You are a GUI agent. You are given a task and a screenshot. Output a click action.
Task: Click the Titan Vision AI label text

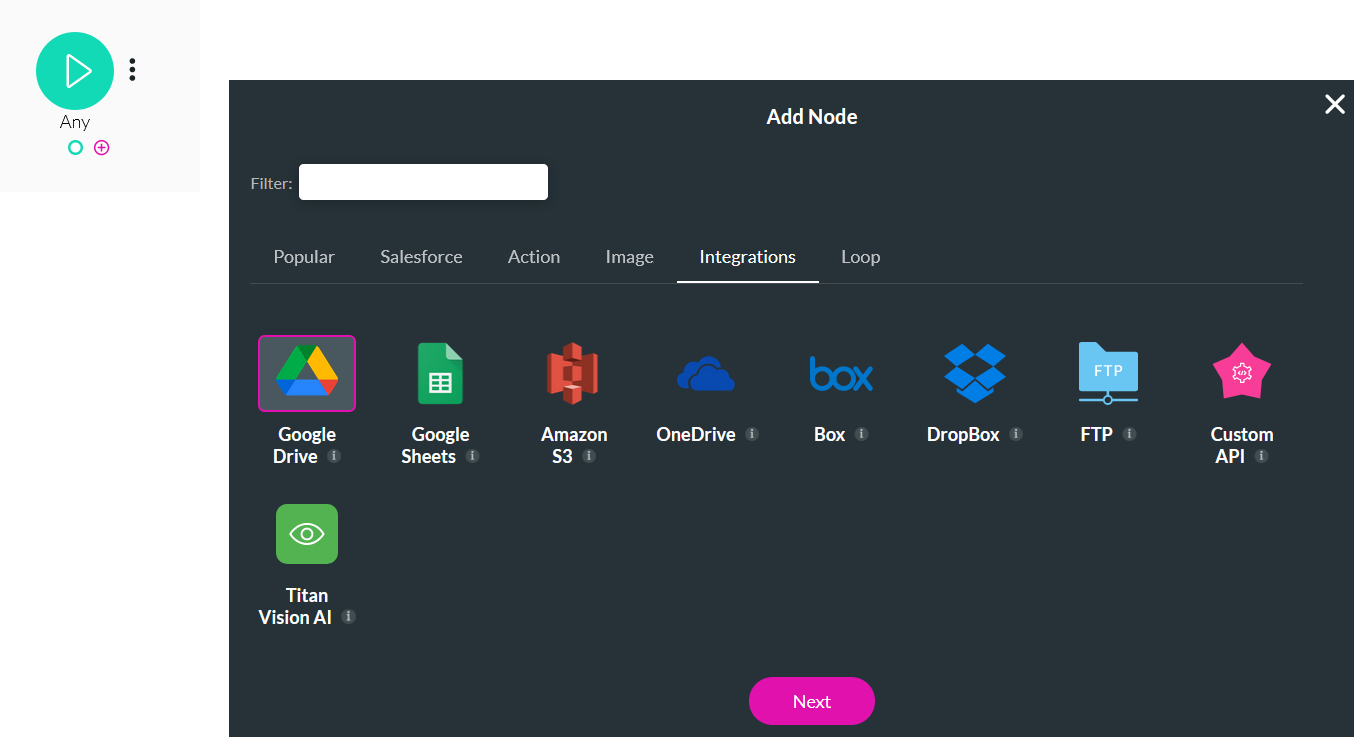[x=296, y=606]
